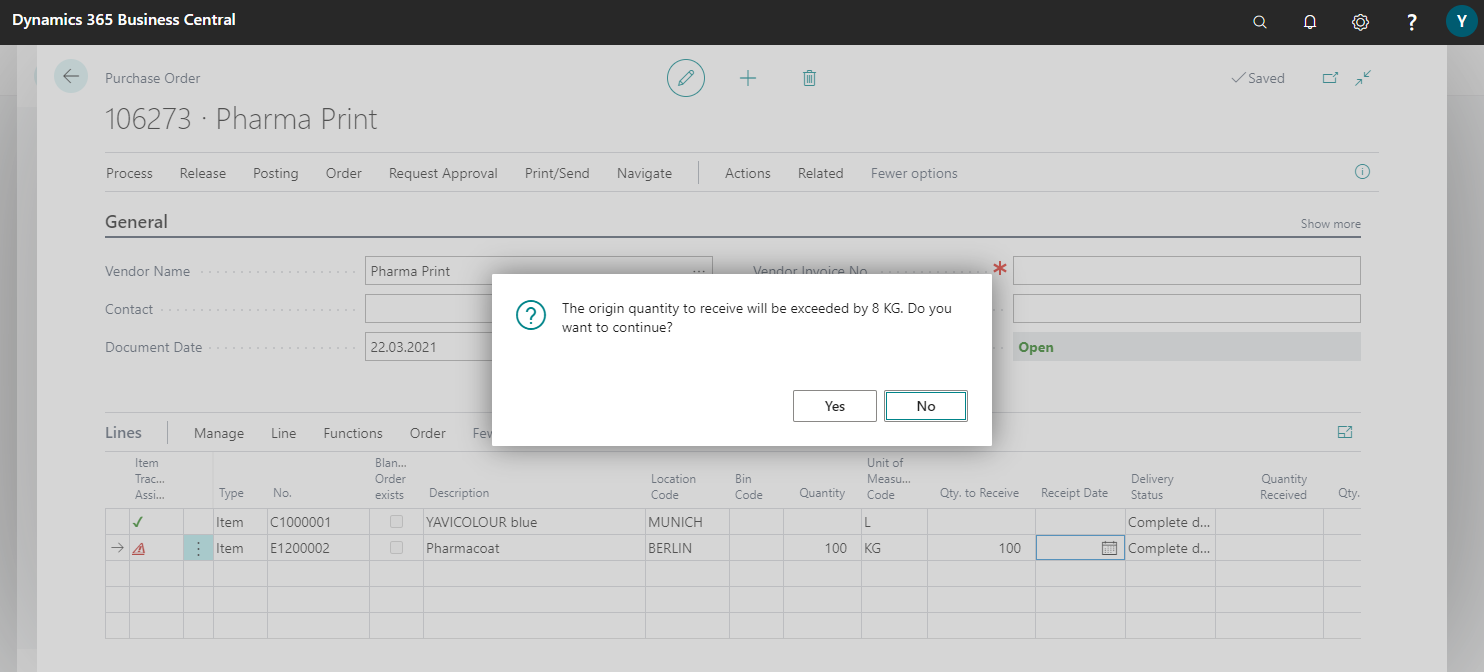Click Show more in General section

click(x=1330, y=224)
